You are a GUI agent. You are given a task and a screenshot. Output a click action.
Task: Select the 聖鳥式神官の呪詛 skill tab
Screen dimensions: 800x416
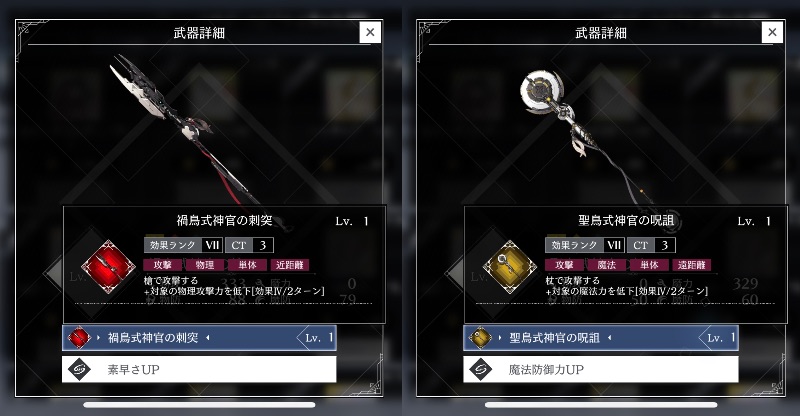pyautogui.click(x=601, y=337)
